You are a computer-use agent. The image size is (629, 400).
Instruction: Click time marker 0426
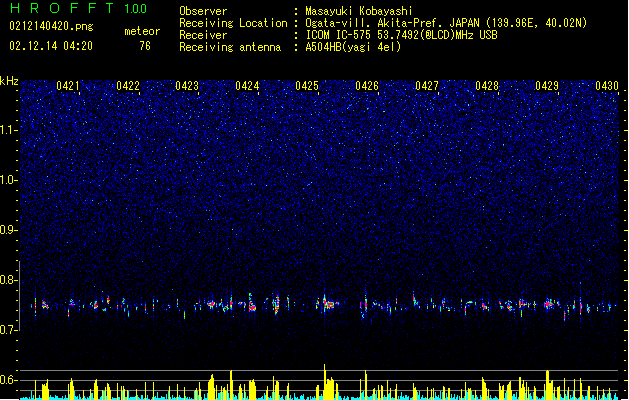coord(367,86)
